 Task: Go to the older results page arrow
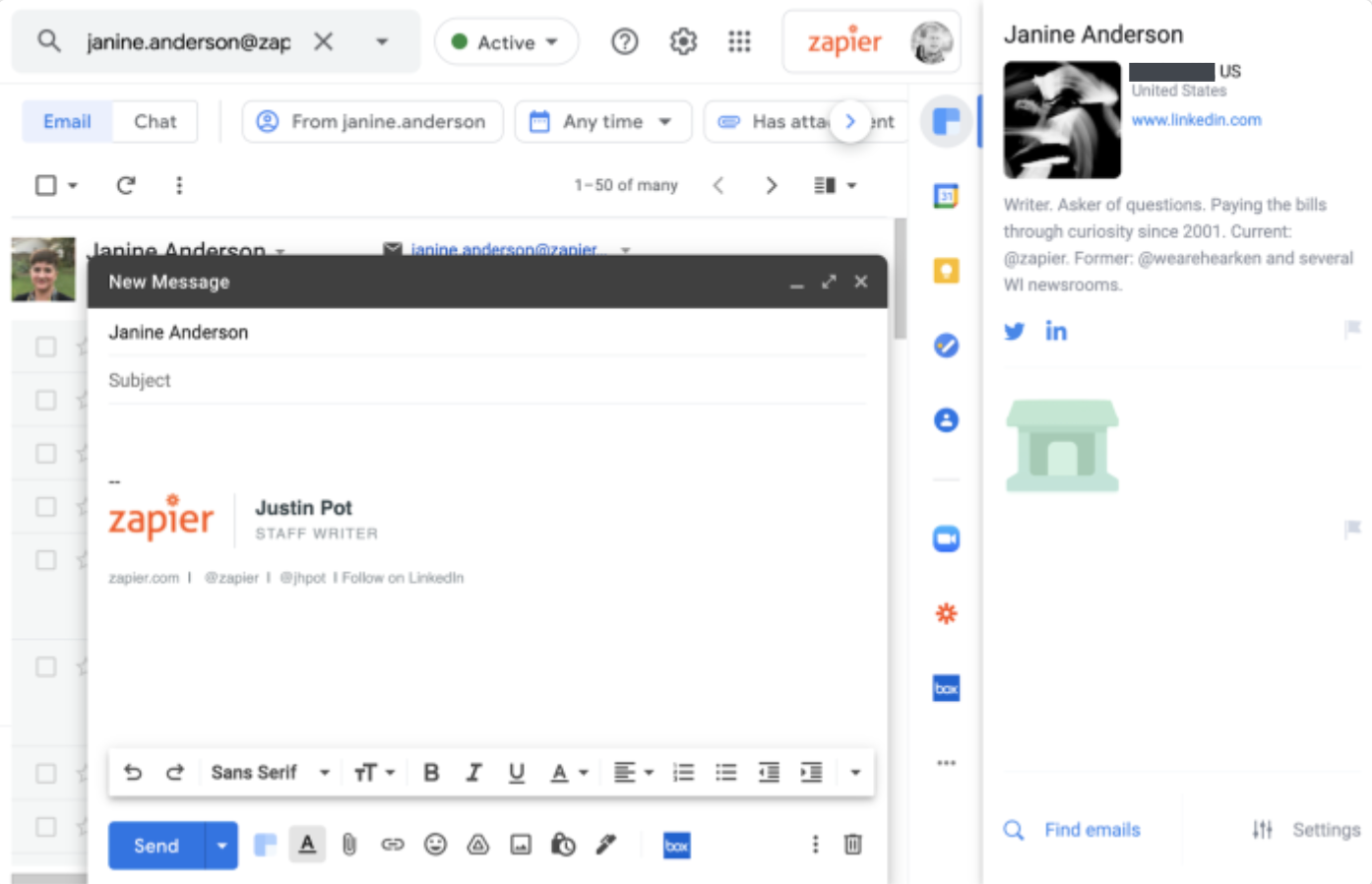coord(772,185)
